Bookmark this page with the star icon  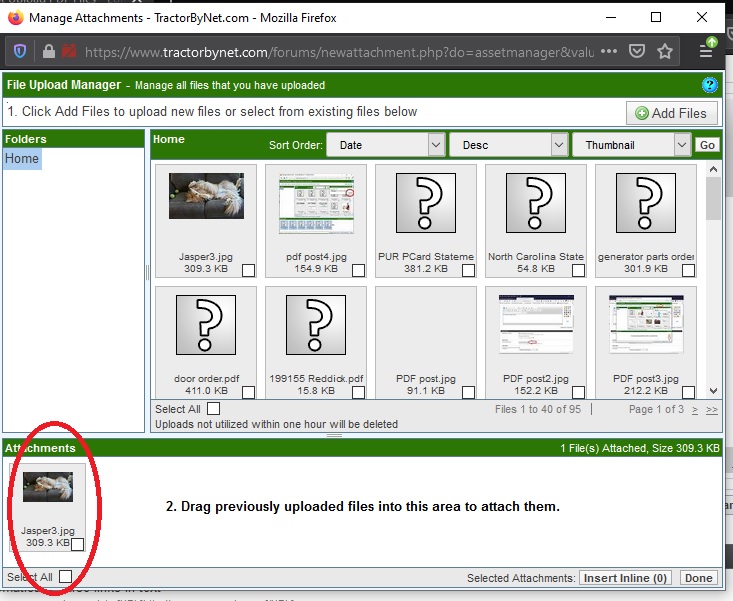click(x=664, y=51)
